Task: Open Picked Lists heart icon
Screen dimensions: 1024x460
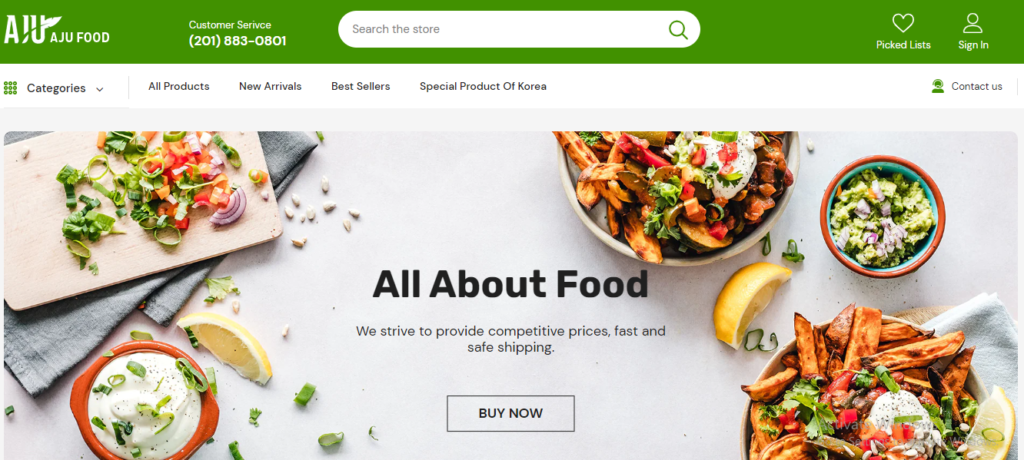Action: [903, 24]
